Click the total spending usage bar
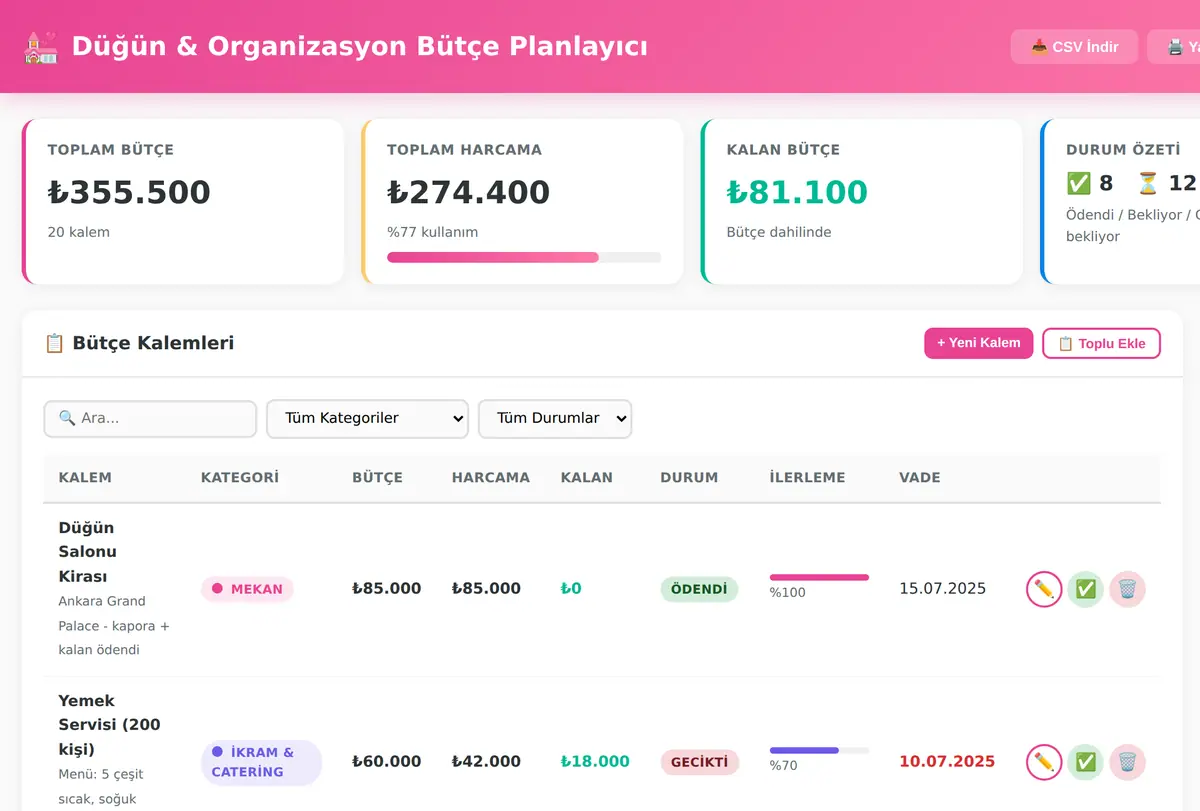 click(524, 257)
